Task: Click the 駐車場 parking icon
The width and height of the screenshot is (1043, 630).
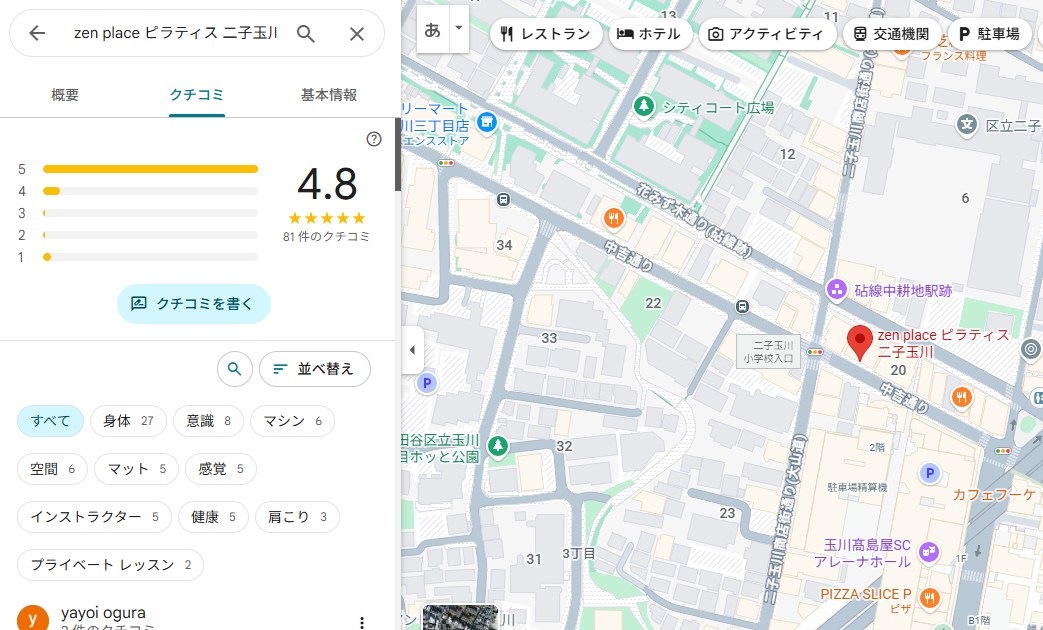Action: (x=963, y=33)
